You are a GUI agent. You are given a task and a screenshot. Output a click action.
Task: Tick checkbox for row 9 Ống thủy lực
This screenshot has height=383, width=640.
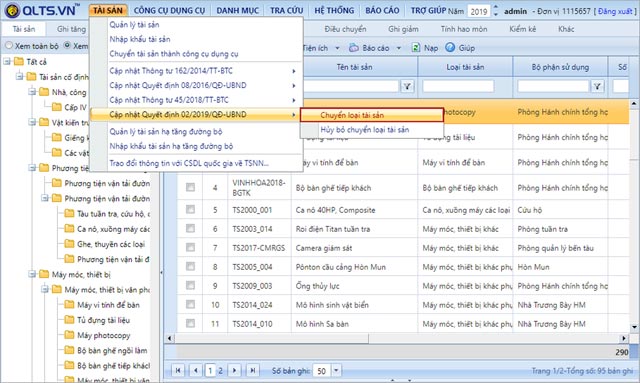pyautogui.click(x=190, y=285)
